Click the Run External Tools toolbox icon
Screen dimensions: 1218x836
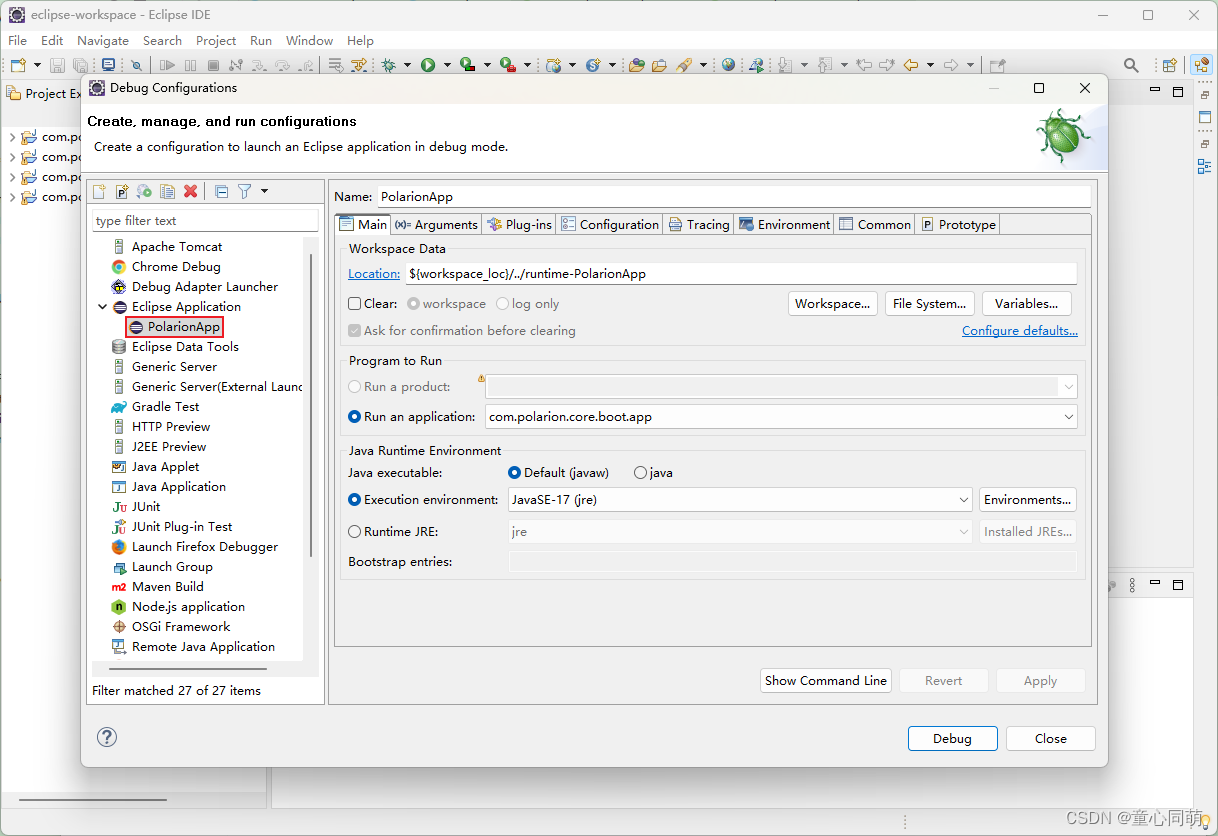508,65
